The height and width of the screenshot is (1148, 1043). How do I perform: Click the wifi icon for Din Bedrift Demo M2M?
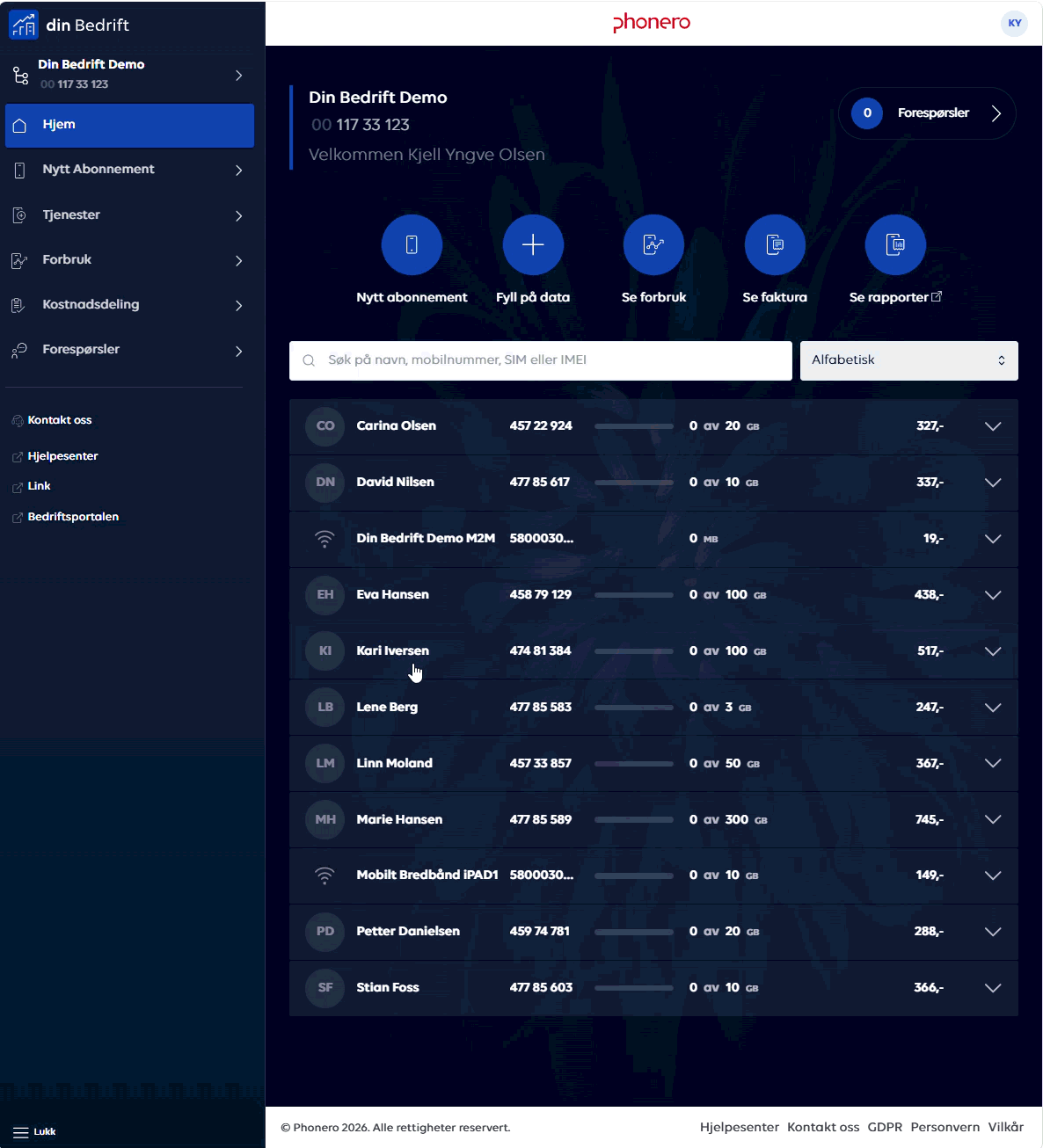tap(325, 539)
